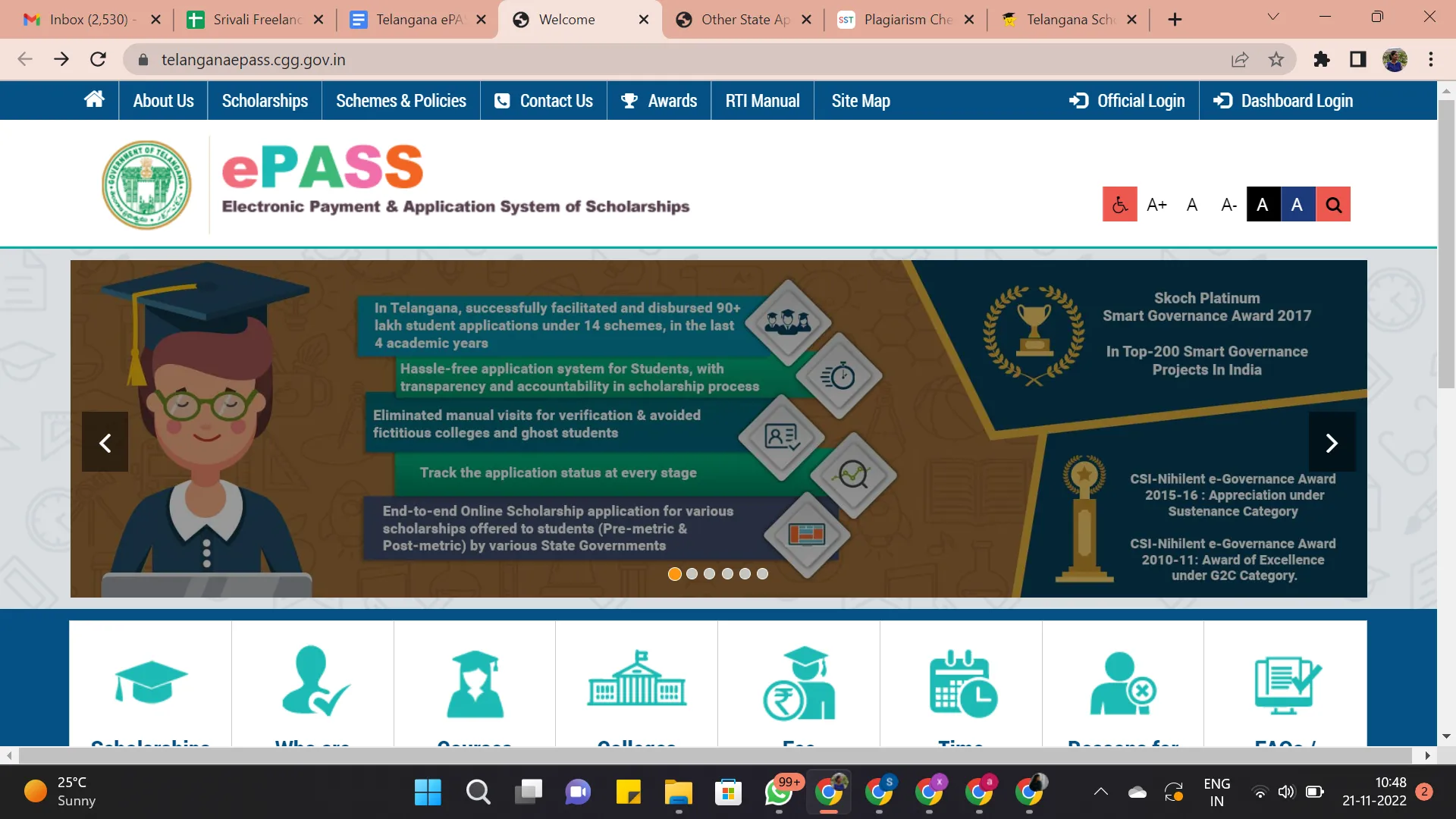Screen dimensions: 1456x819
Task: Click the horizontal page scrollbar
Action: (x=714, y=755)
